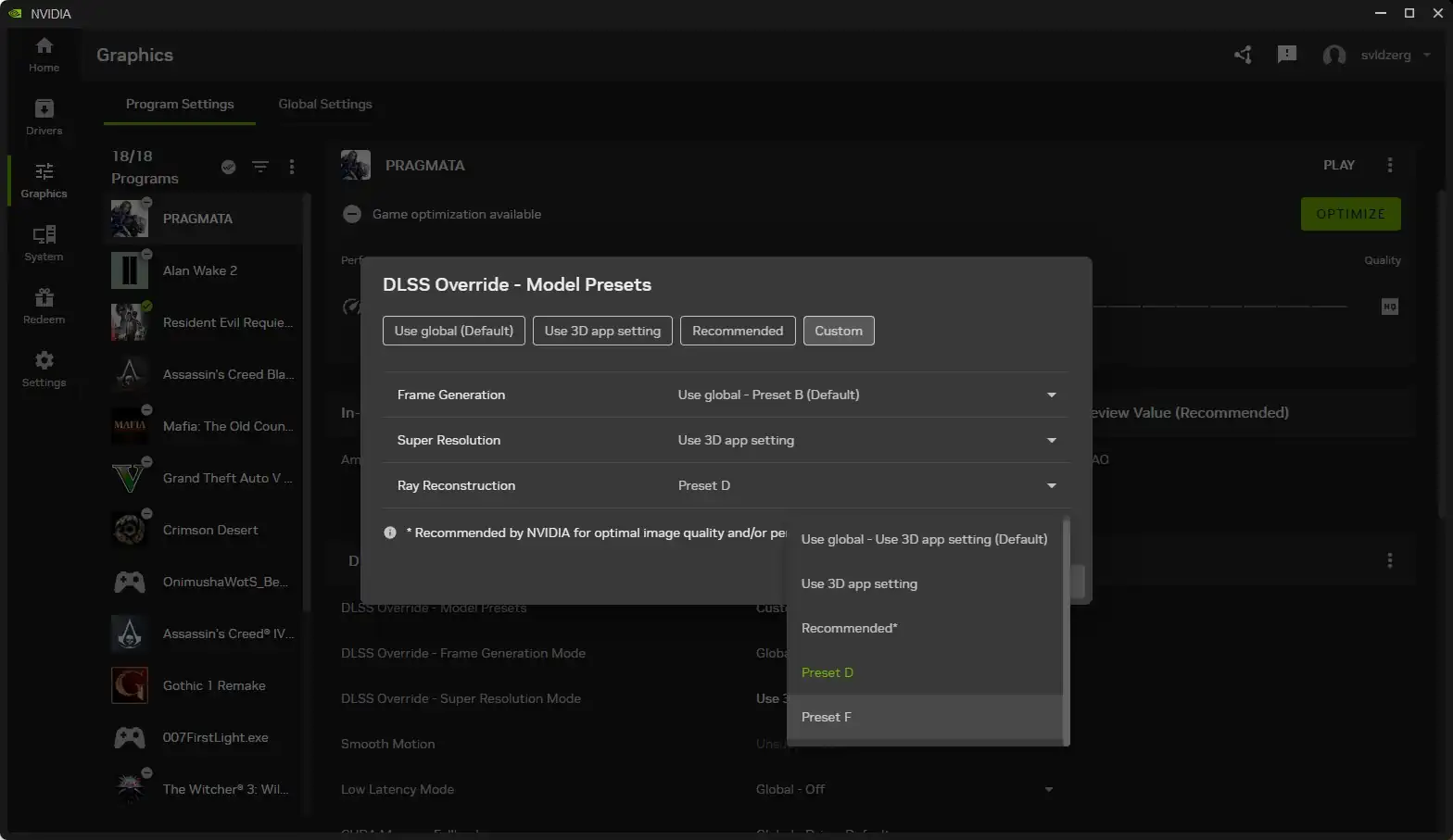
Task: Click the programs filter icon
Action: coord(260,167)
